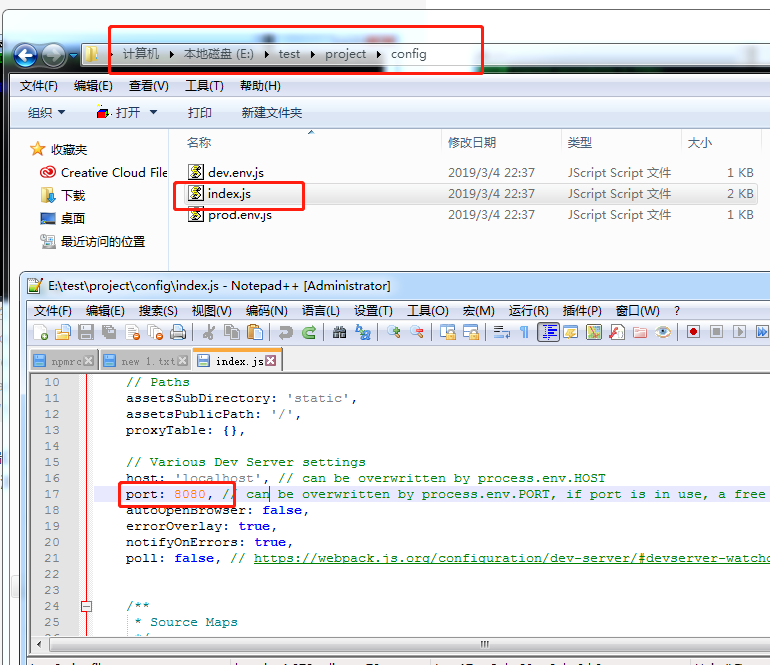770x665 pixels.
Task: Open the 插件(P) menu in Notepad++
Action: [582, 311]
